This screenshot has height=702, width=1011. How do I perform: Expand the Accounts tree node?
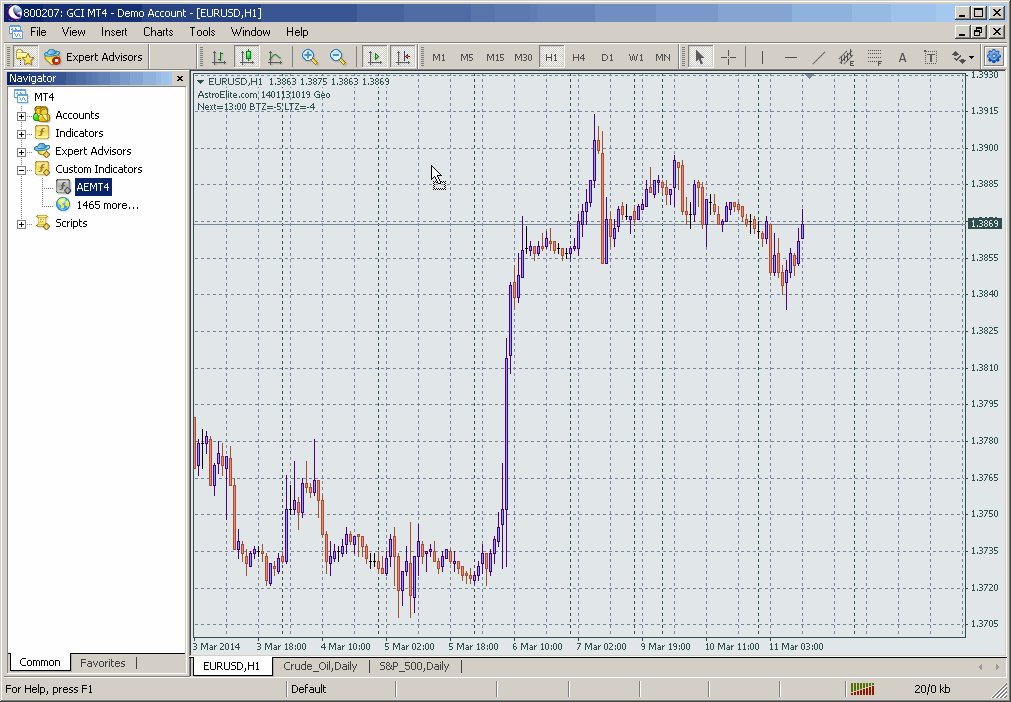tap(22, 116)
